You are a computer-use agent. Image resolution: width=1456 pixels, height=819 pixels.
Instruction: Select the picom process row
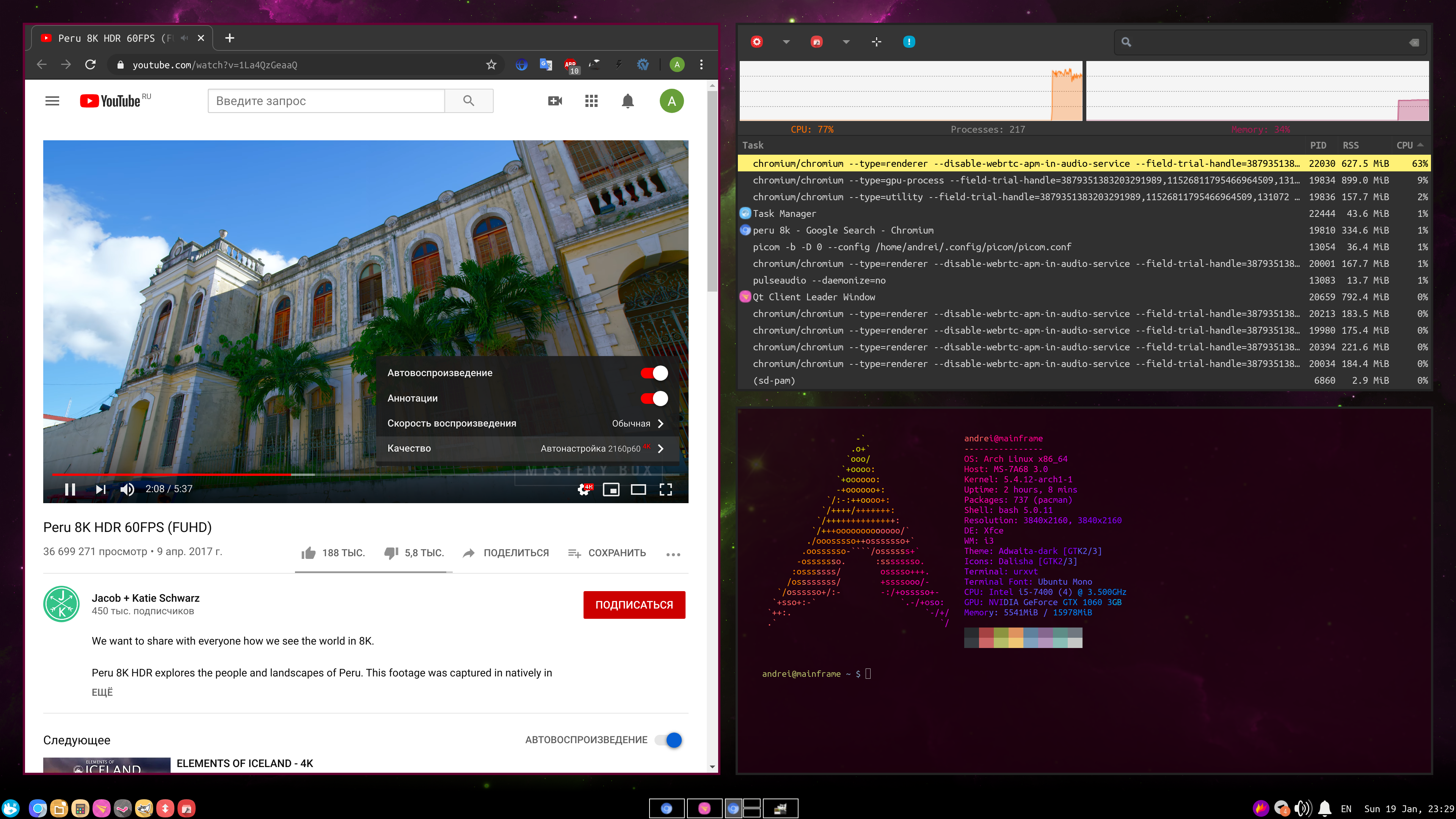(1084, 247)
